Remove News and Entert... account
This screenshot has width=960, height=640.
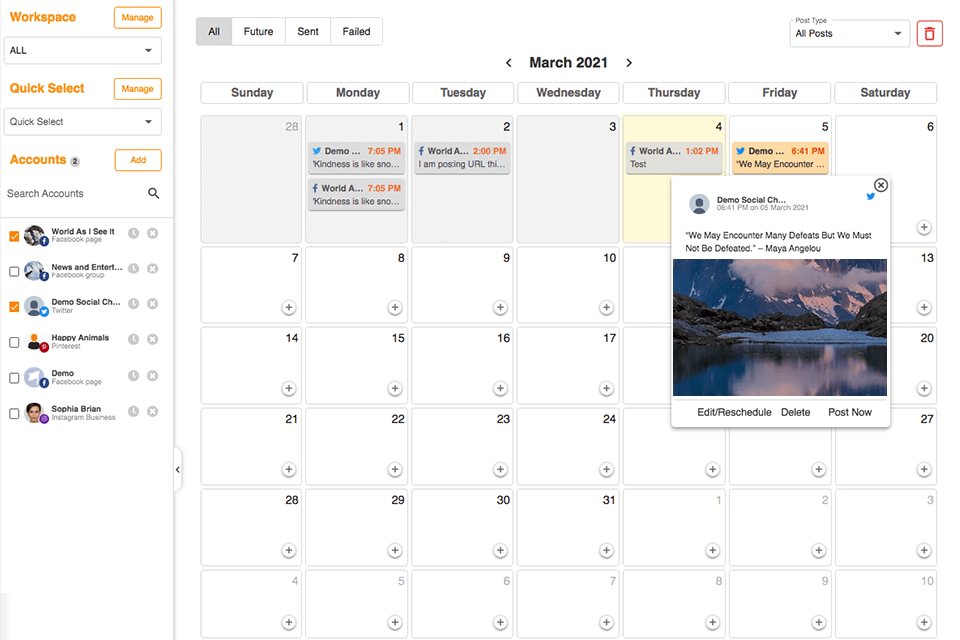[152, 268]
